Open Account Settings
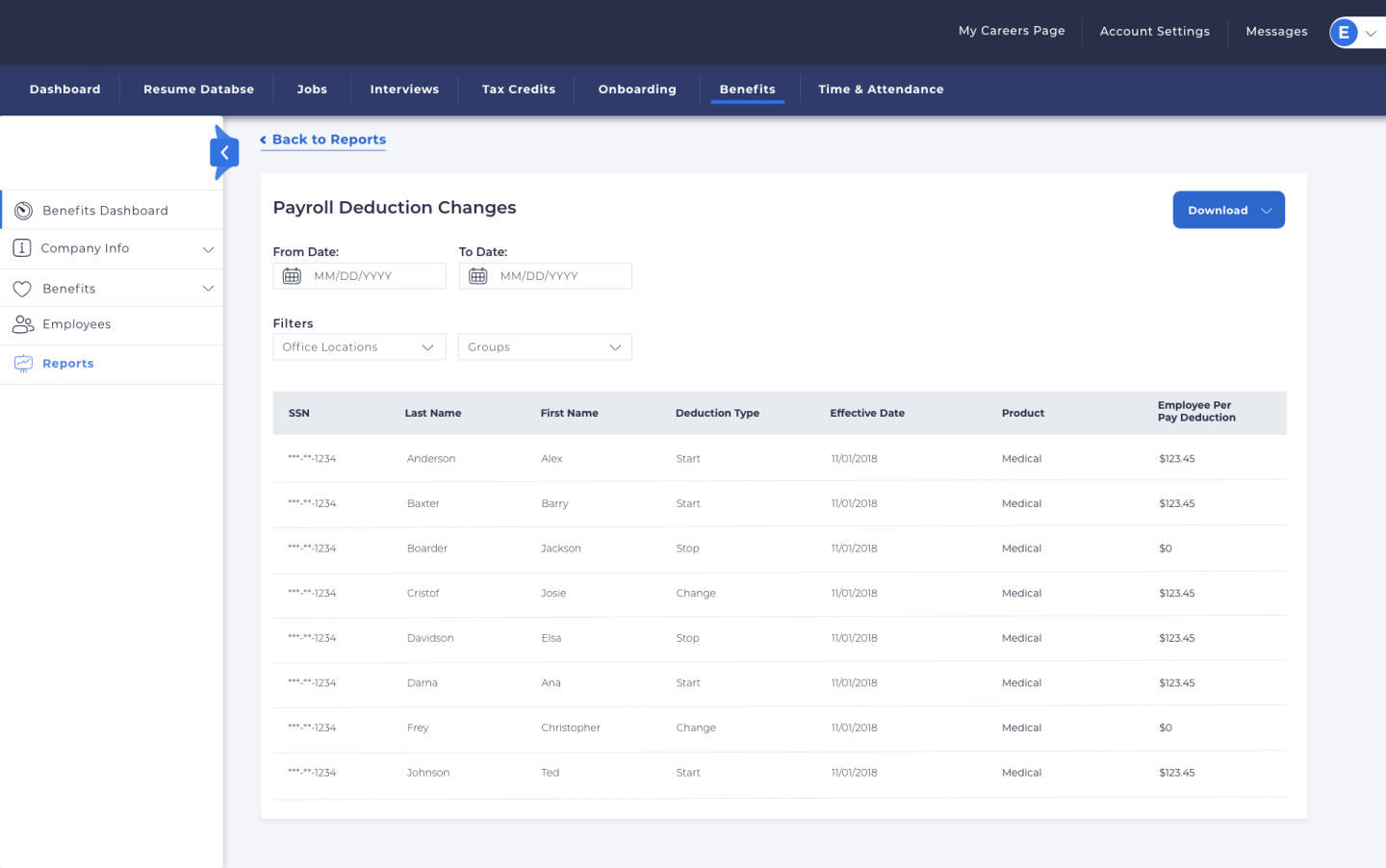Screen dimensions: 1386x868 (1154, 32)
